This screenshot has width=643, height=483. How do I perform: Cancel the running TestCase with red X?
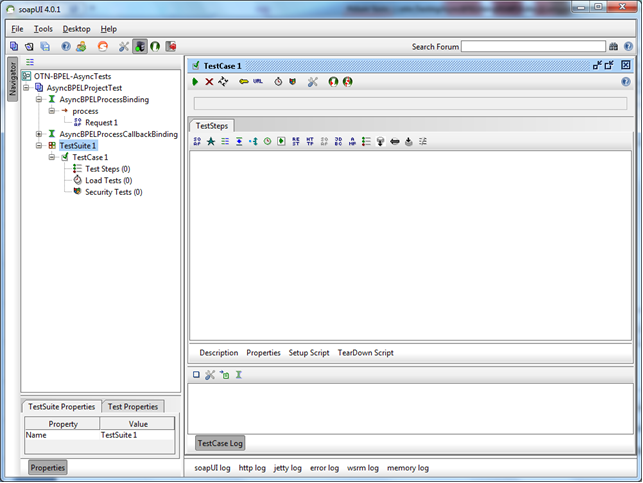[209, 82]
